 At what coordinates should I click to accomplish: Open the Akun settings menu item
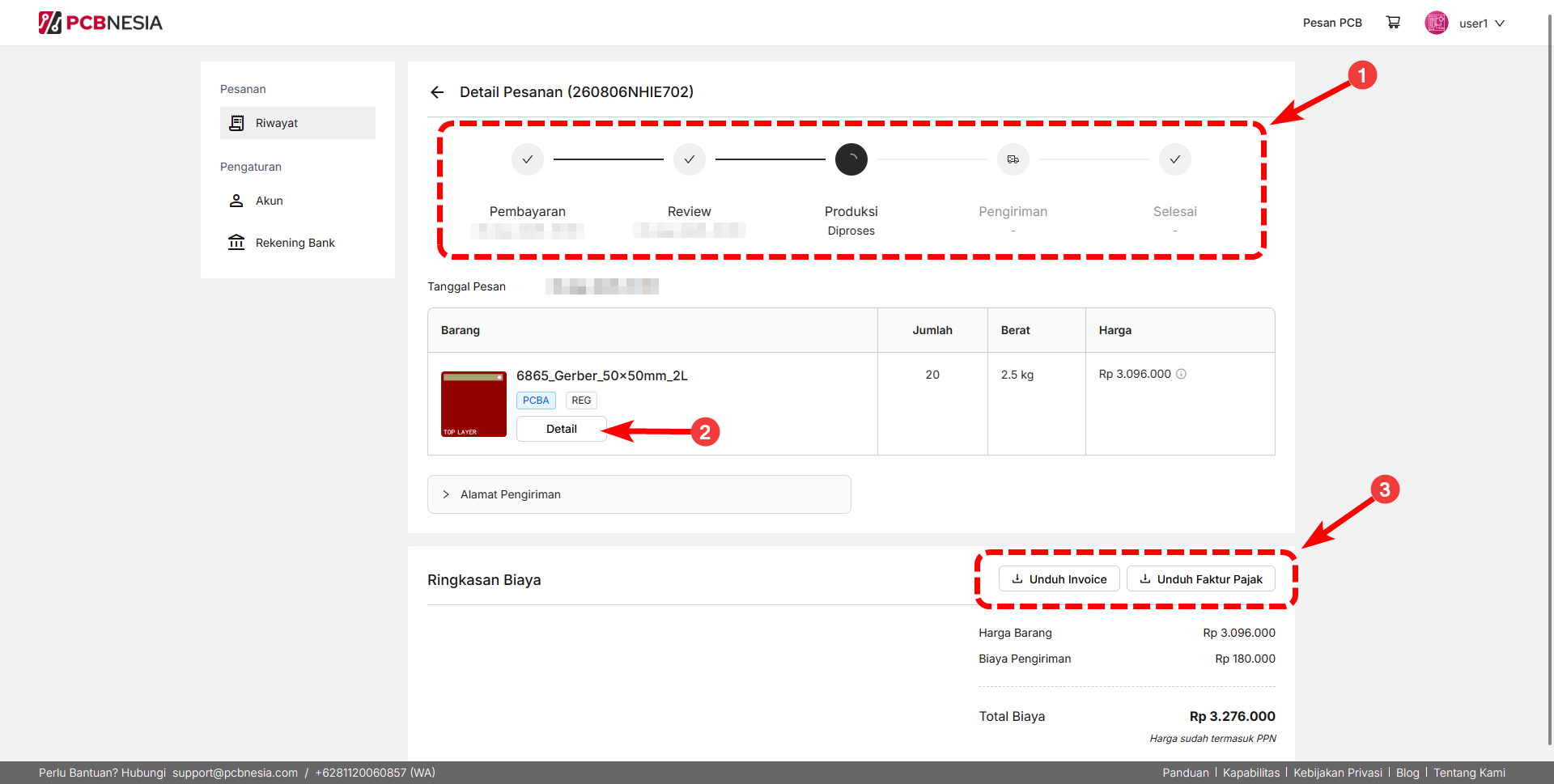coord(298,201)
